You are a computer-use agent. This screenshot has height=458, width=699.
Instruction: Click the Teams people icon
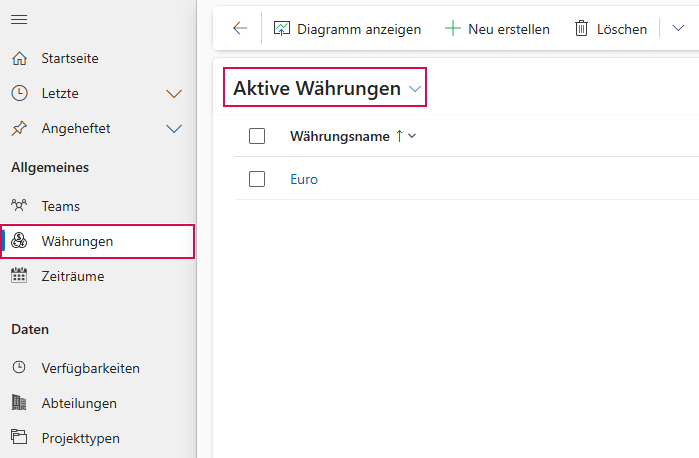point(19,206)
